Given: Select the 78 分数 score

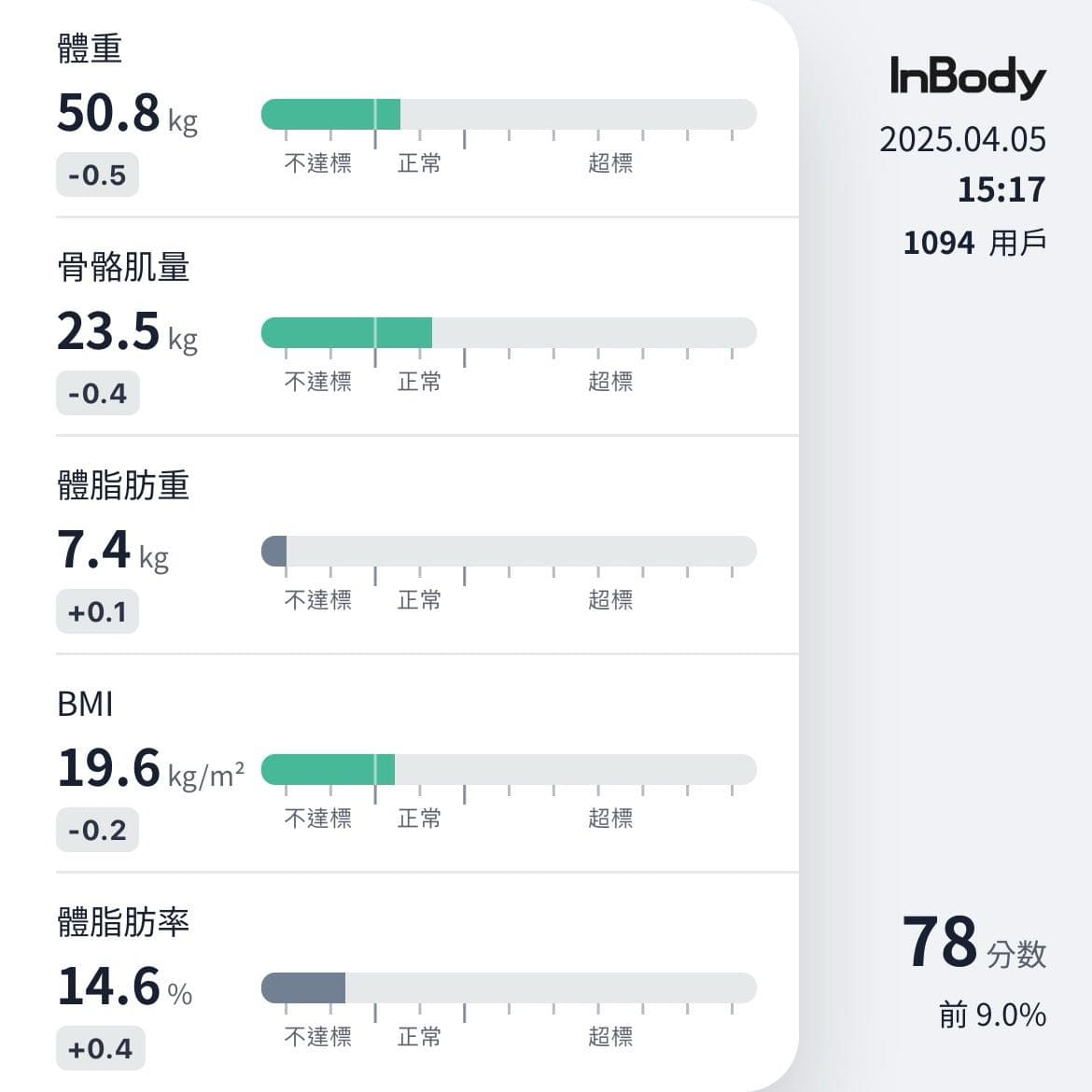Looking at the screenshot, I should 974,943.
